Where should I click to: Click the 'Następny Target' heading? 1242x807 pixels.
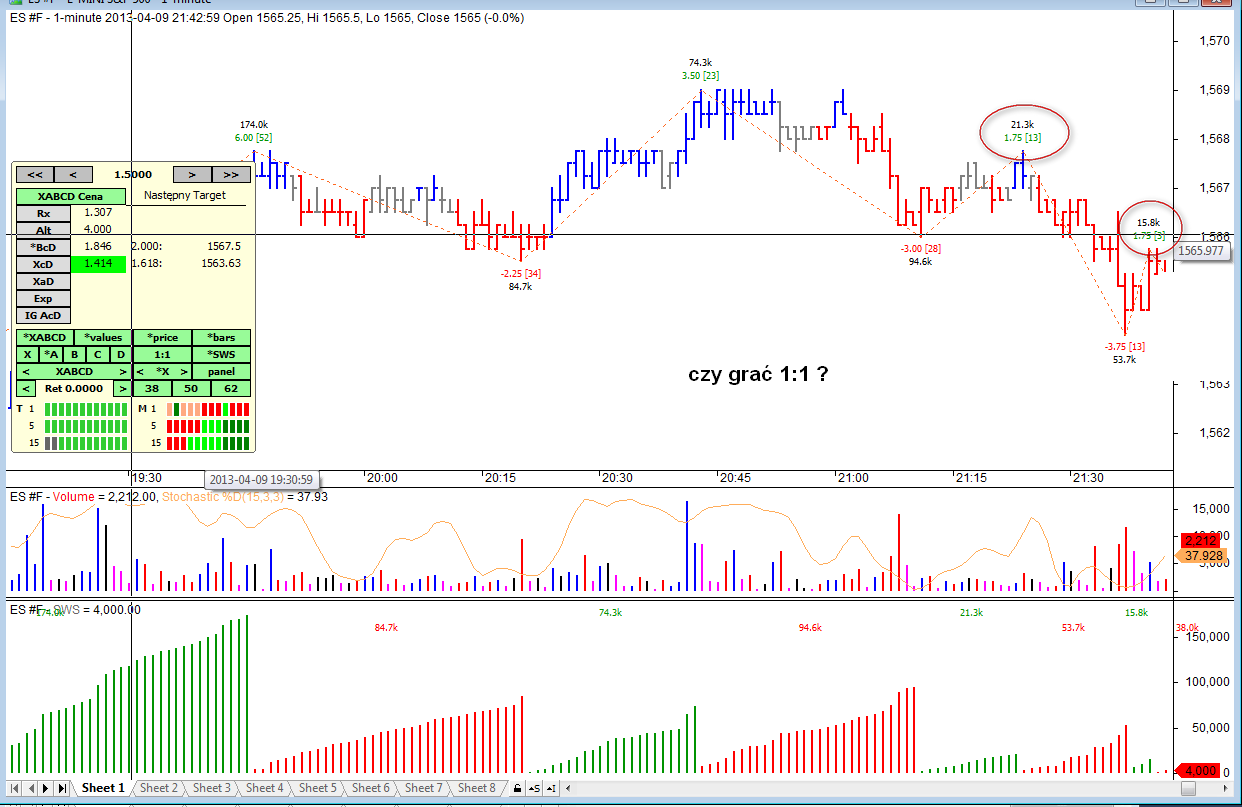[185, 195]
